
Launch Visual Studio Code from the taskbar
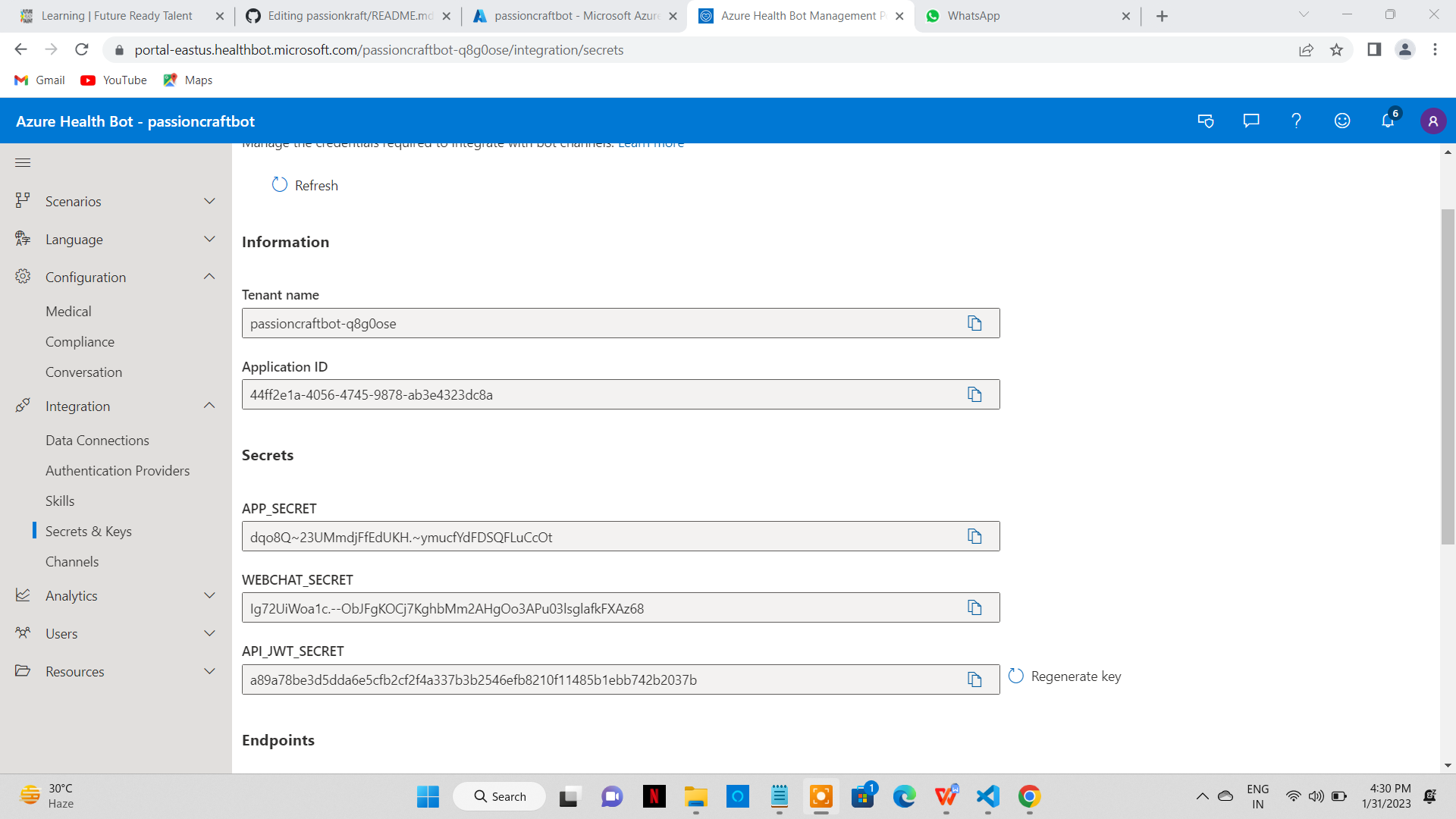[x=987, y=796]
